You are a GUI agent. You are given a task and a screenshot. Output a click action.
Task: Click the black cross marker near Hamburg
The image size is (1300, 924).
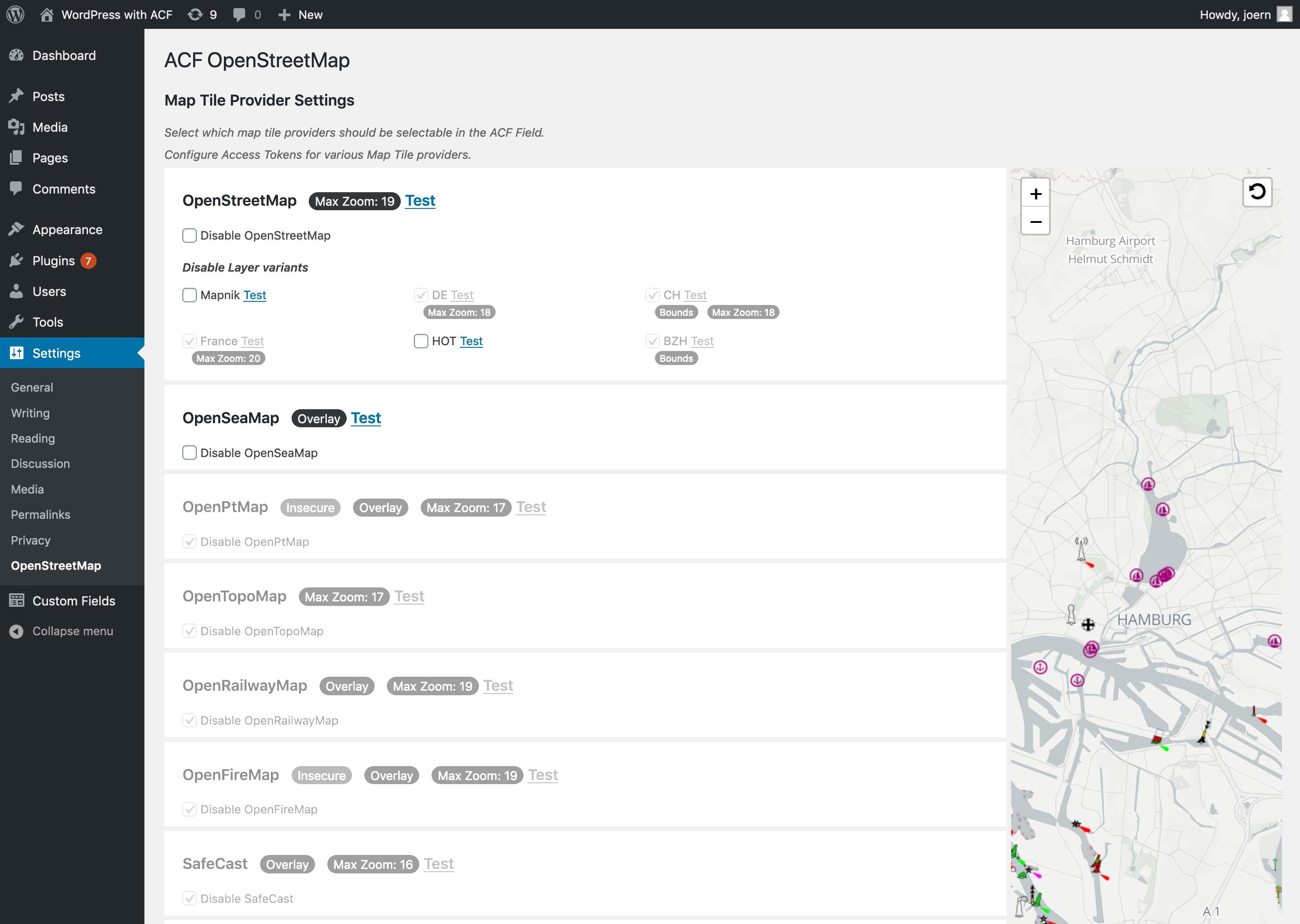[1088, 625]
